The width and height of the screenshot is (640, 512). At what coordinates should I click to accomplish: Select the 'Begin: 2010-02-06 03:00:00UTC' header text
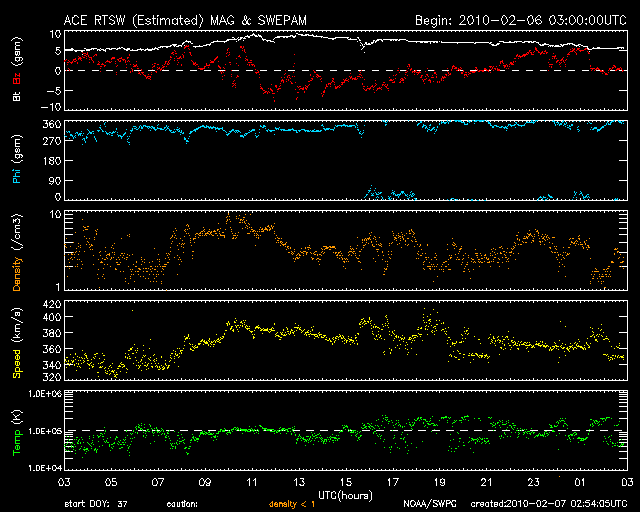[x=521, y=20]
